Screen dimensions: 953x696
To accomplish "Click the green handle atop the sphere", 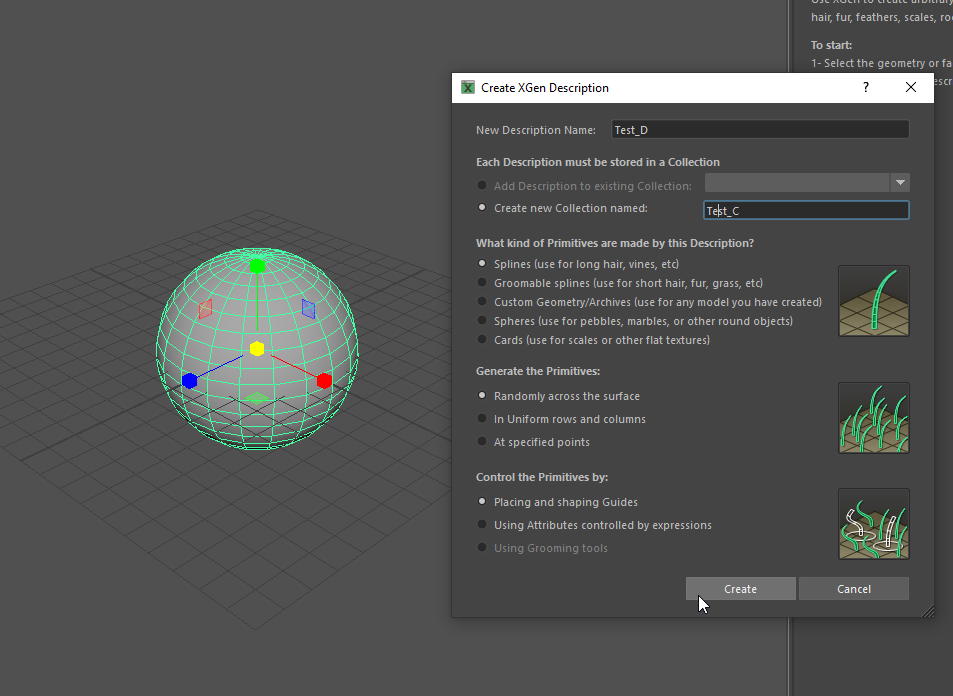I will pyautogui.click(x=256, y=265).
